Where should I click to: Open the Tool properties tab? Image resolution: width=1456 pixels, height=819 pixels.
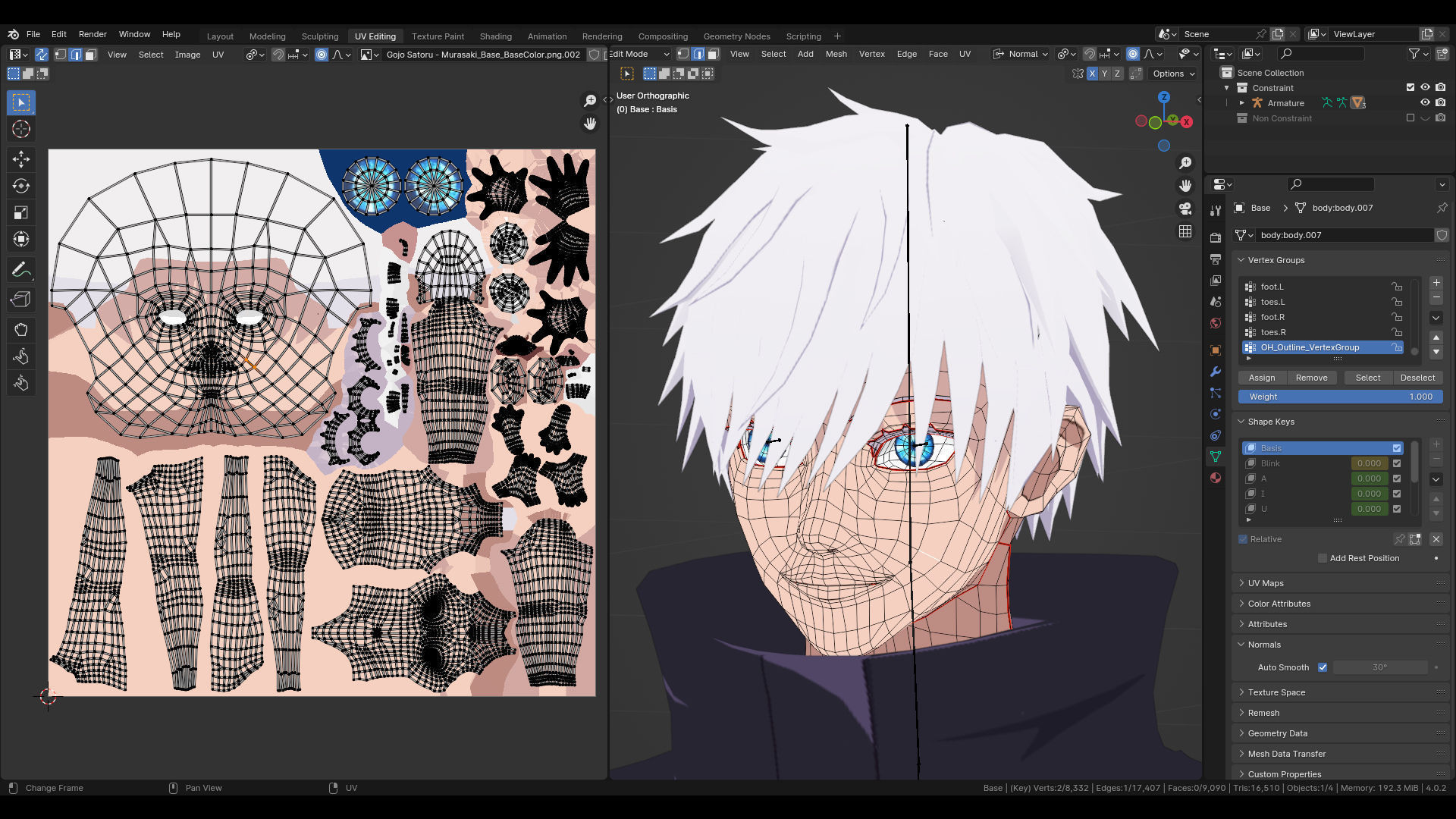1216,210
